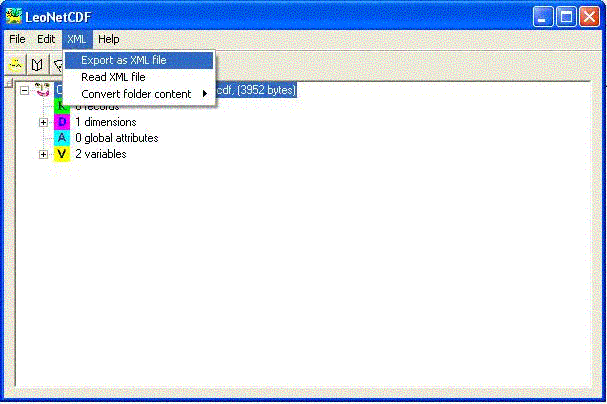Select the '2 variables' tree row

[101, 154]
